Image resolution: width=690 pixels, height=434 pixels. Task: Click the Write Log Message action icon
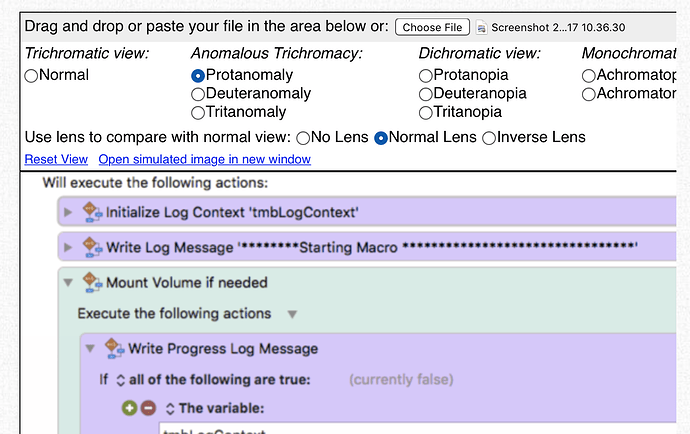pos(92,247)
